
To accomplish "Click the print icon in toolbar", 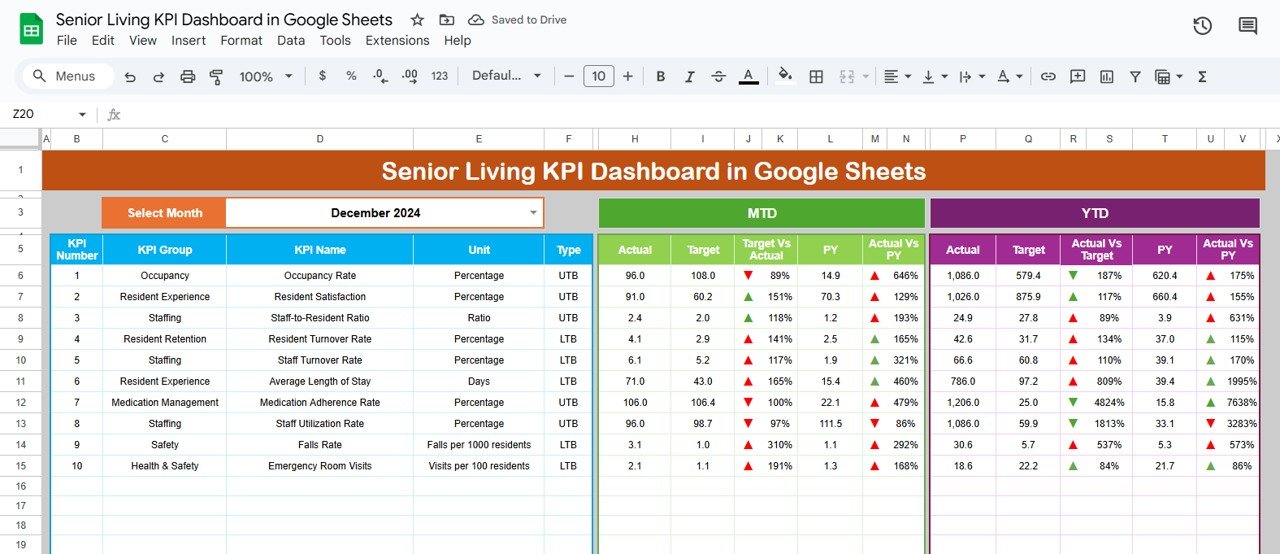I will (x=187, y=77).
